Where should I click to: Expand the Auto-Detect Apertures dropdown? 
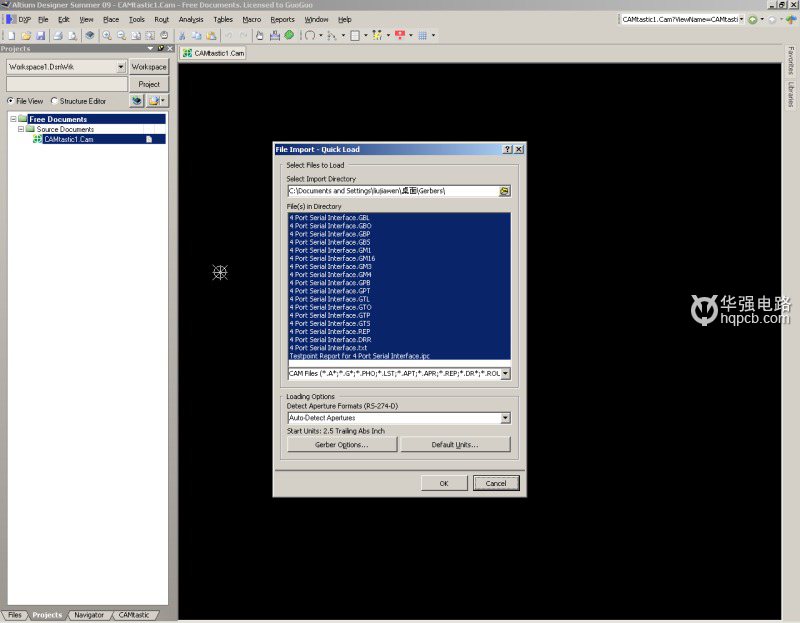[505, 418]
